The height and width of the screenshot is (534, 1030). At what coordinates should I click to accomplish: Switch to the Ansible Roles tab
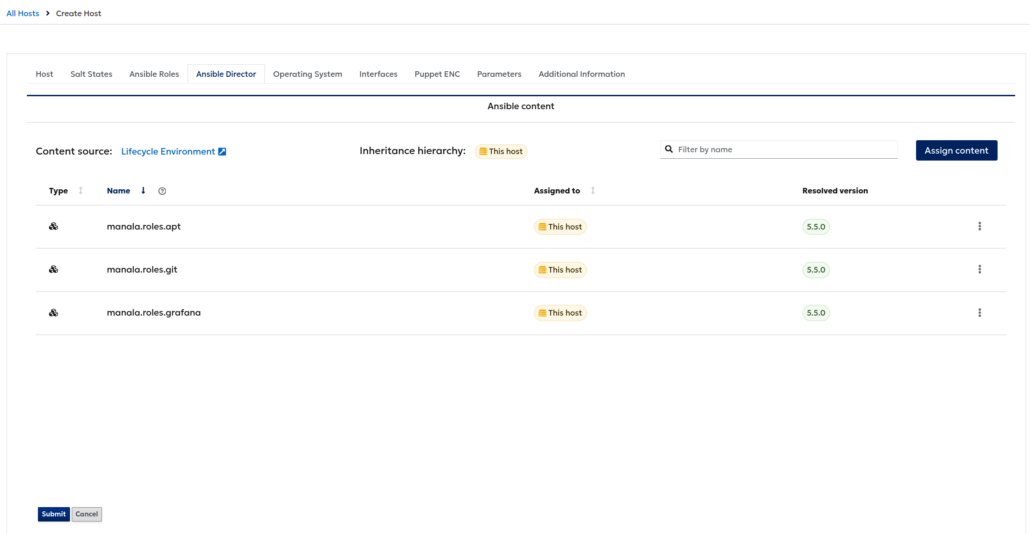pos(154,74)
